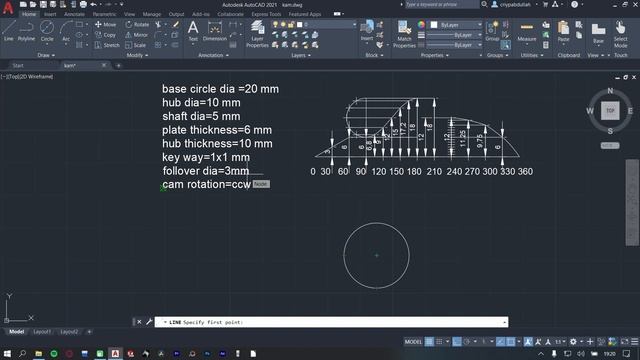Switch to the Annotate ribbon tab
This screenshot has height=360, width=640.
point(74,14)
